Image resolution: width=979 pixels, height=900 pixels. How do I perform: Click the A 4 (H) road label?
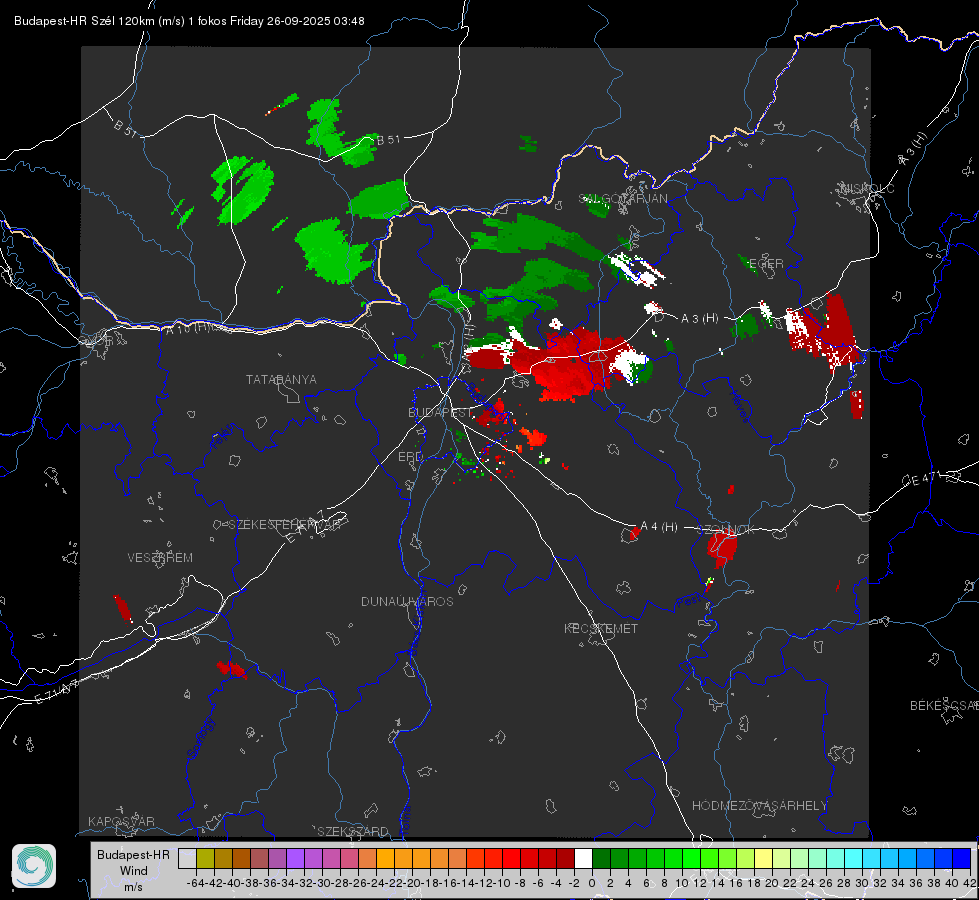659,527
